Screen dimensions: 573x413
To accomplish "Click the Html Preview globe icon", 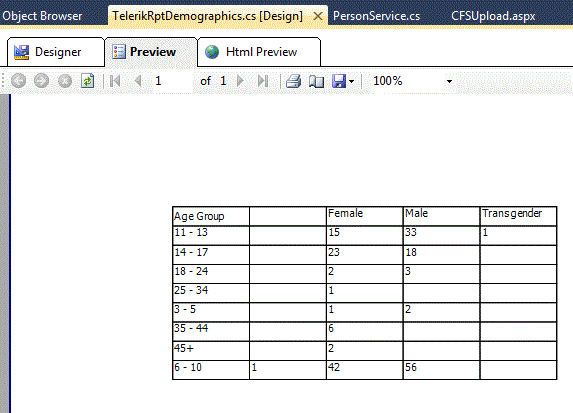I will (x=212, y=52).
